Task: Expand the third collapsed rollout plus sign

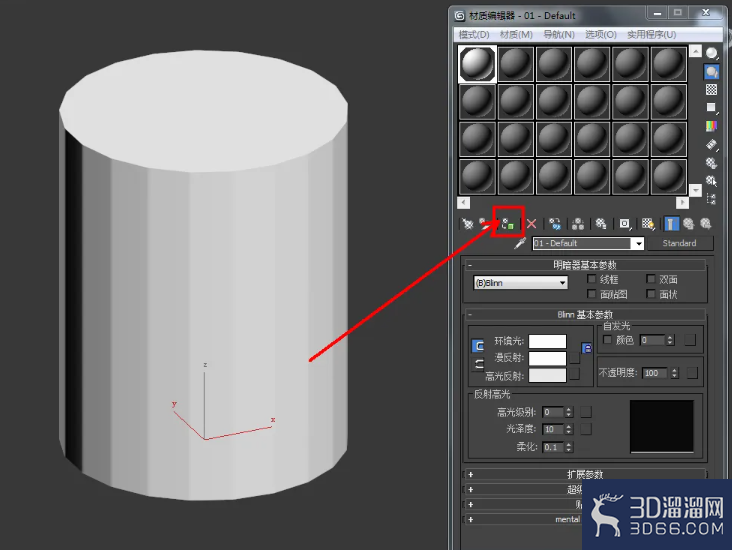Action: pyautogui.click(x=471, y=504)
